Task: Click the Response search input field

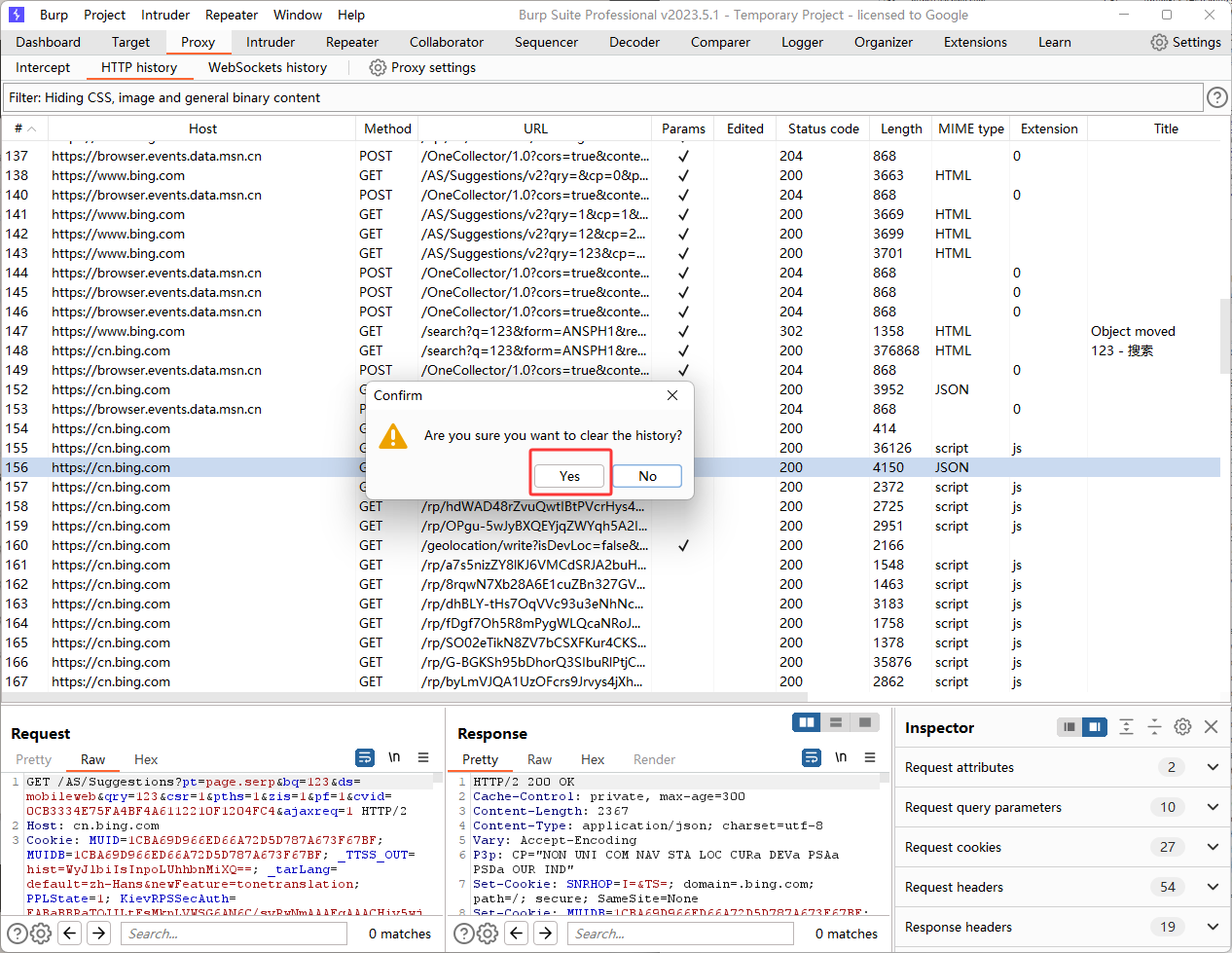Action: click(680, 934)
